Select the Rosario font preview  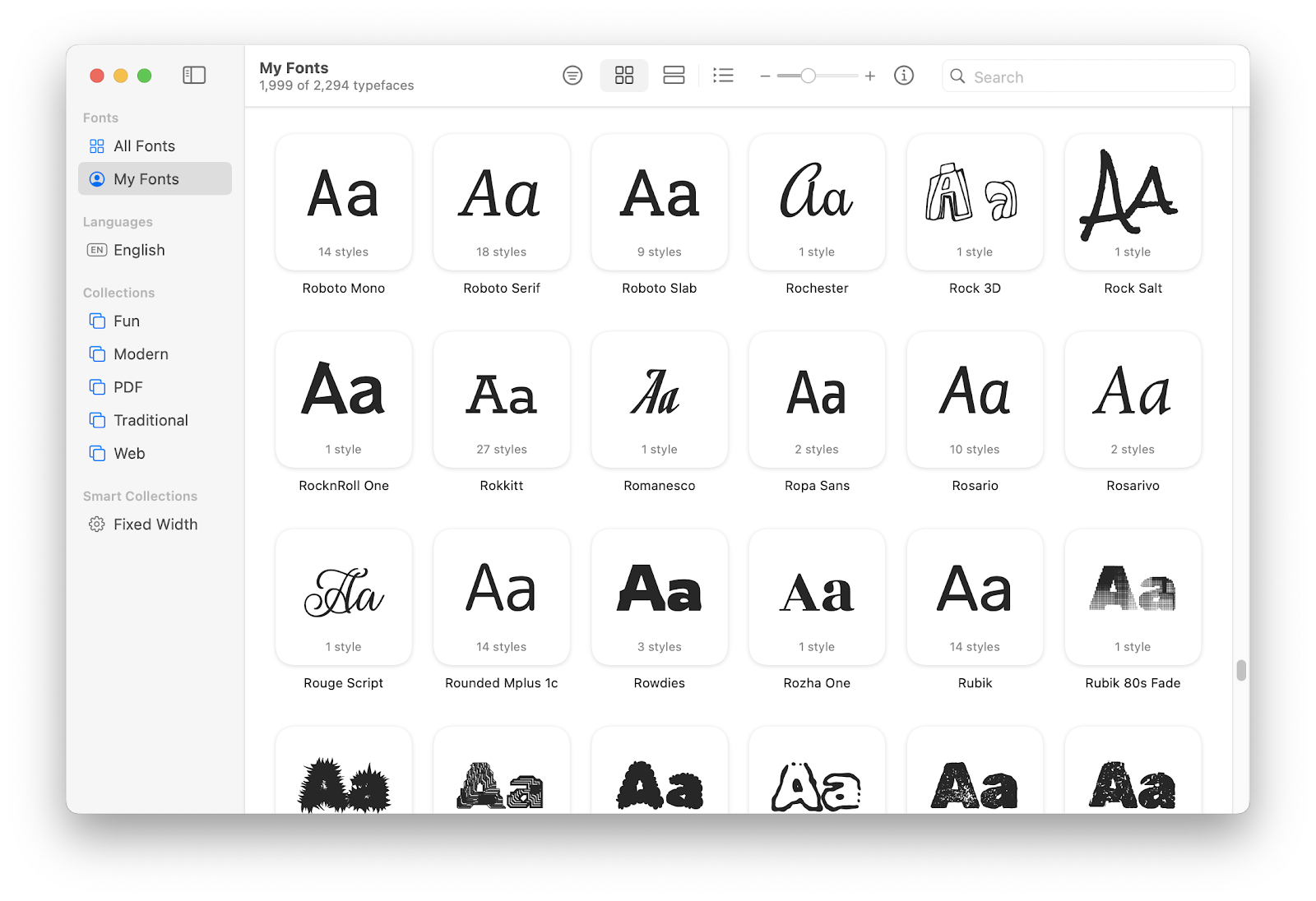(x=975, y=400)
